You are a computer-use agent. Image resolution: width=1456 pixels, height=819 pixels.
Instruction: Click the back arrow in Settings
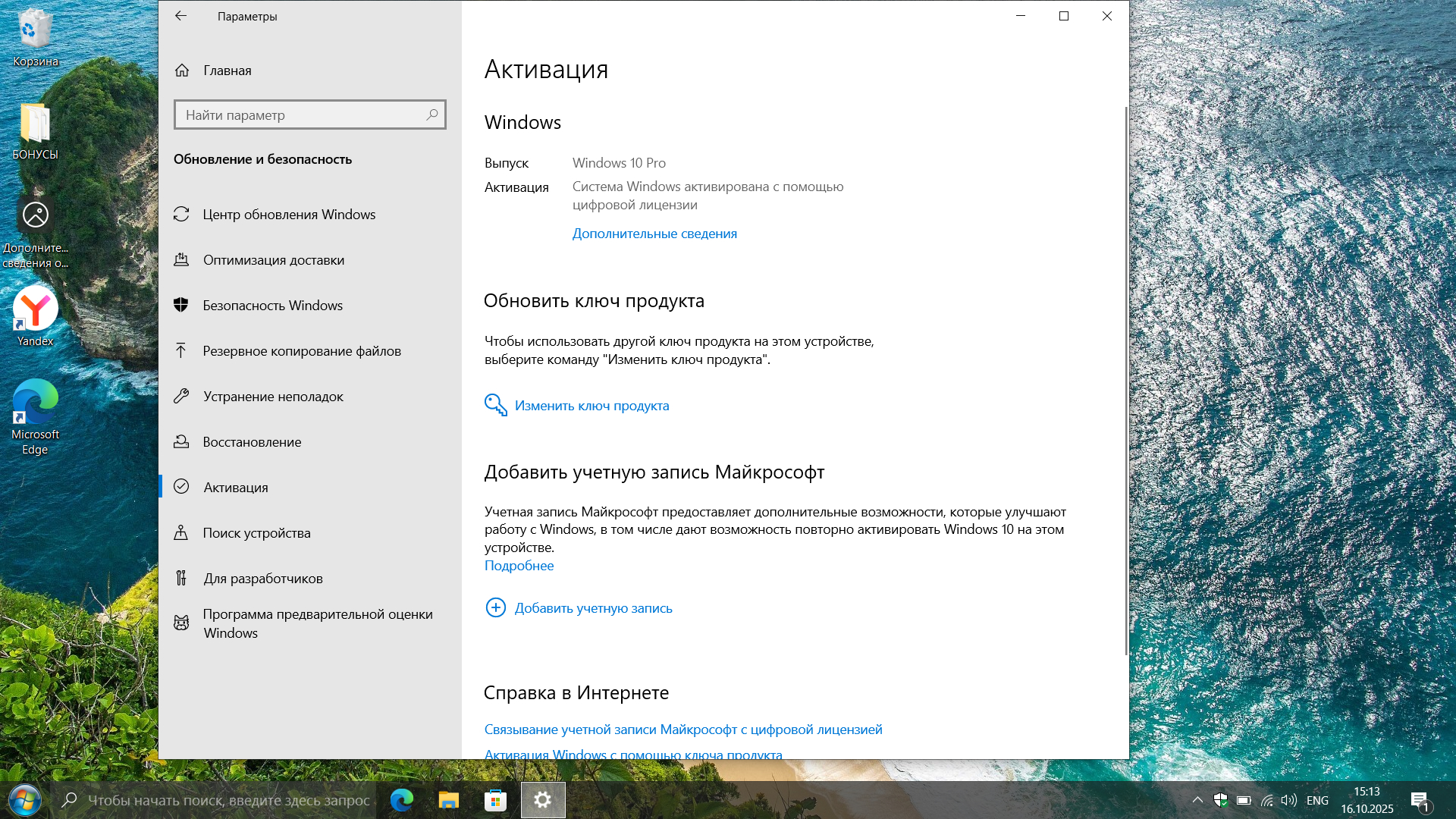click(x=180, y=16)
